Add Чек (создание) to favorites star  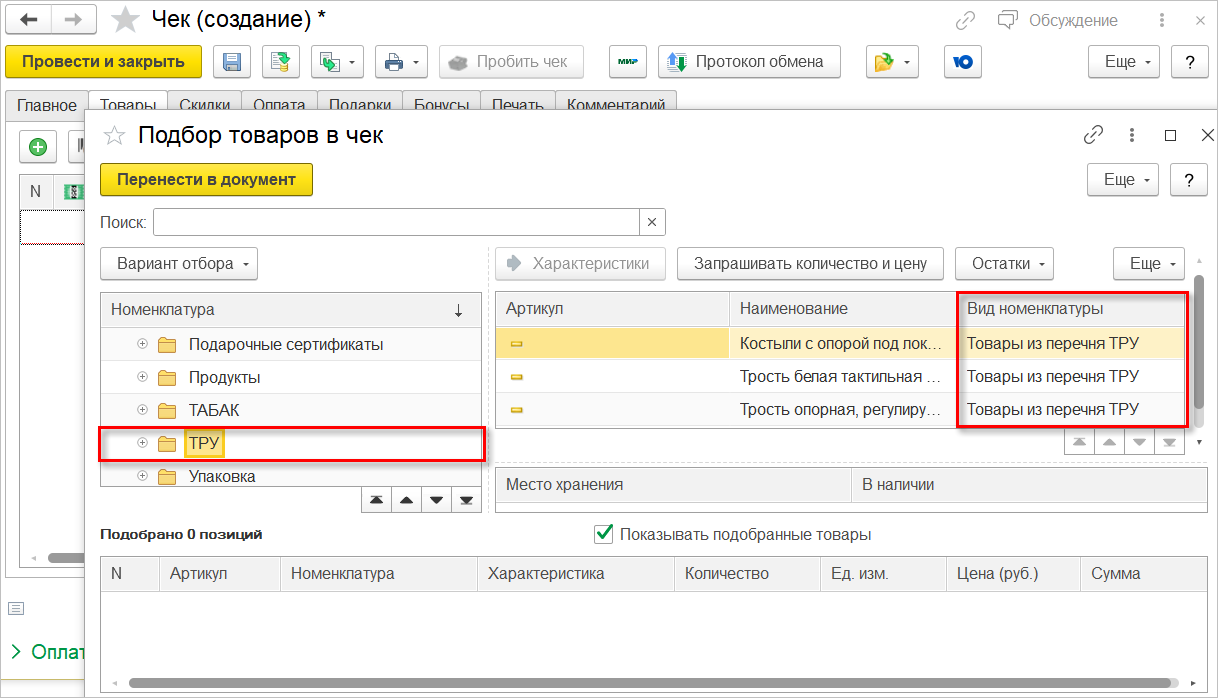[x=126, y=19]
